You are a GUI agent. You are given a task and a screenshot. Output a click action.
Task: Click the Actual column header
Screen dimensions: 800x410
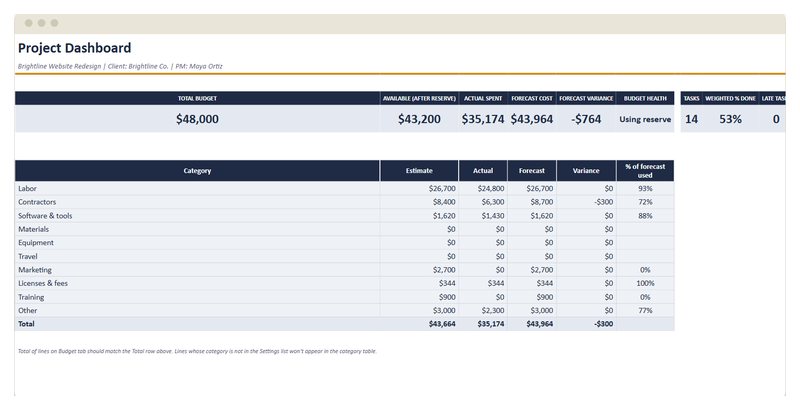(483, 171)
